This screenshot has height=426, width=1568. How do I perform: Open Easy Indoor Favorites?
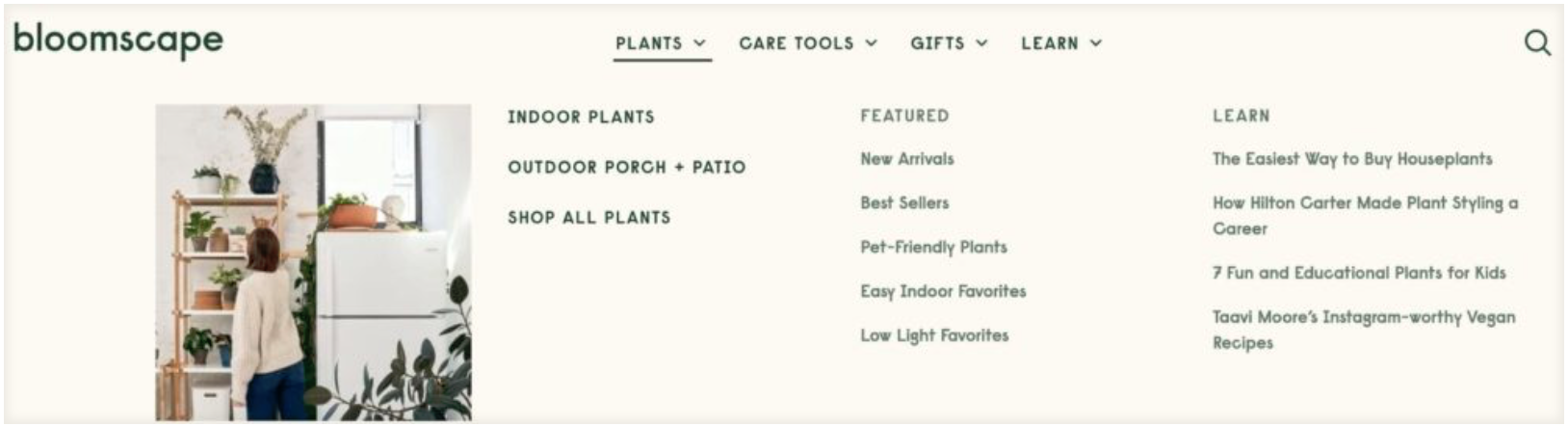(x=942, y=291)
